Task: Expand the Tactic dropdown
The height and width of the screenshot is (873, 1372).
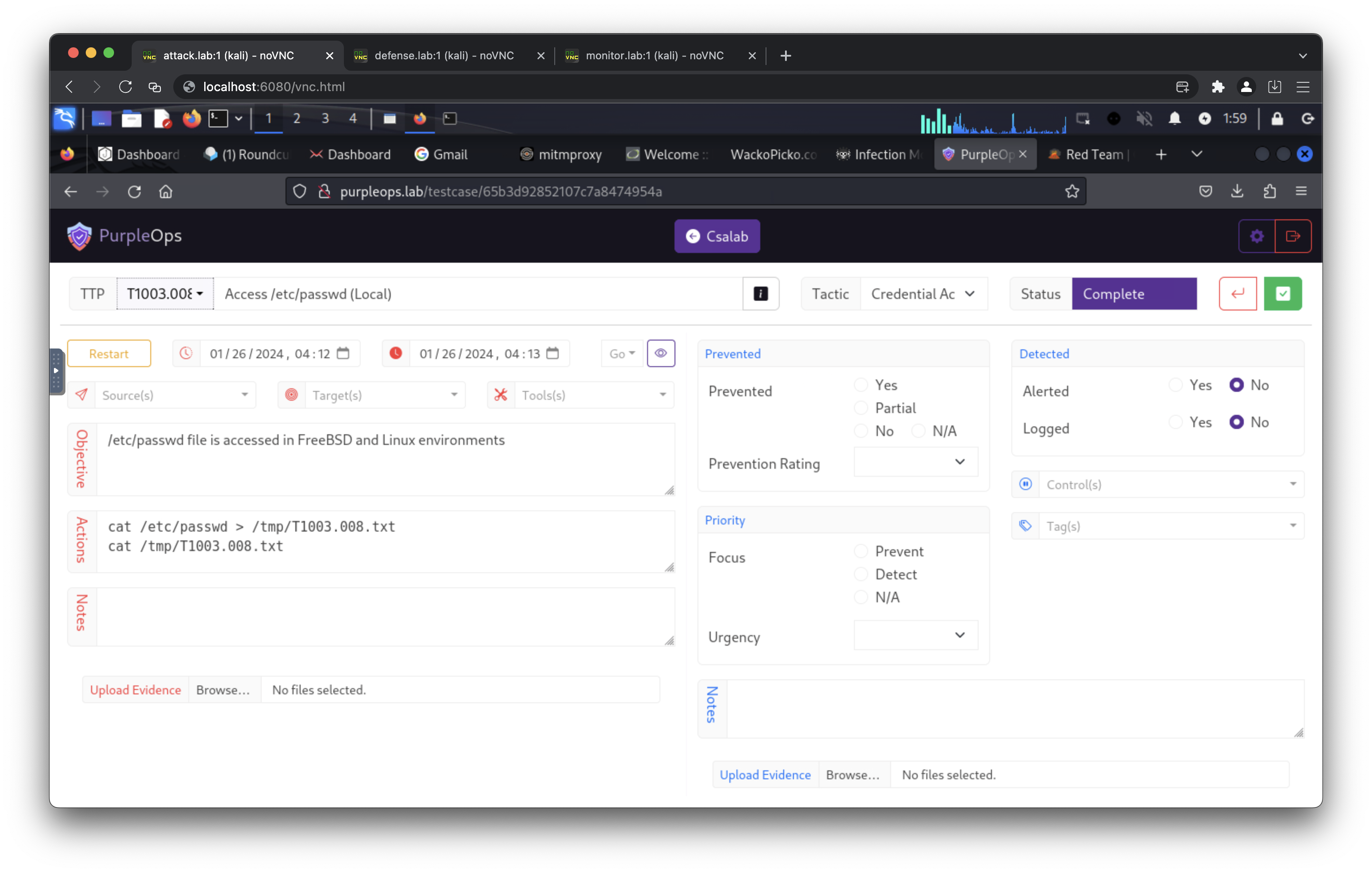Action: (923, 294)
